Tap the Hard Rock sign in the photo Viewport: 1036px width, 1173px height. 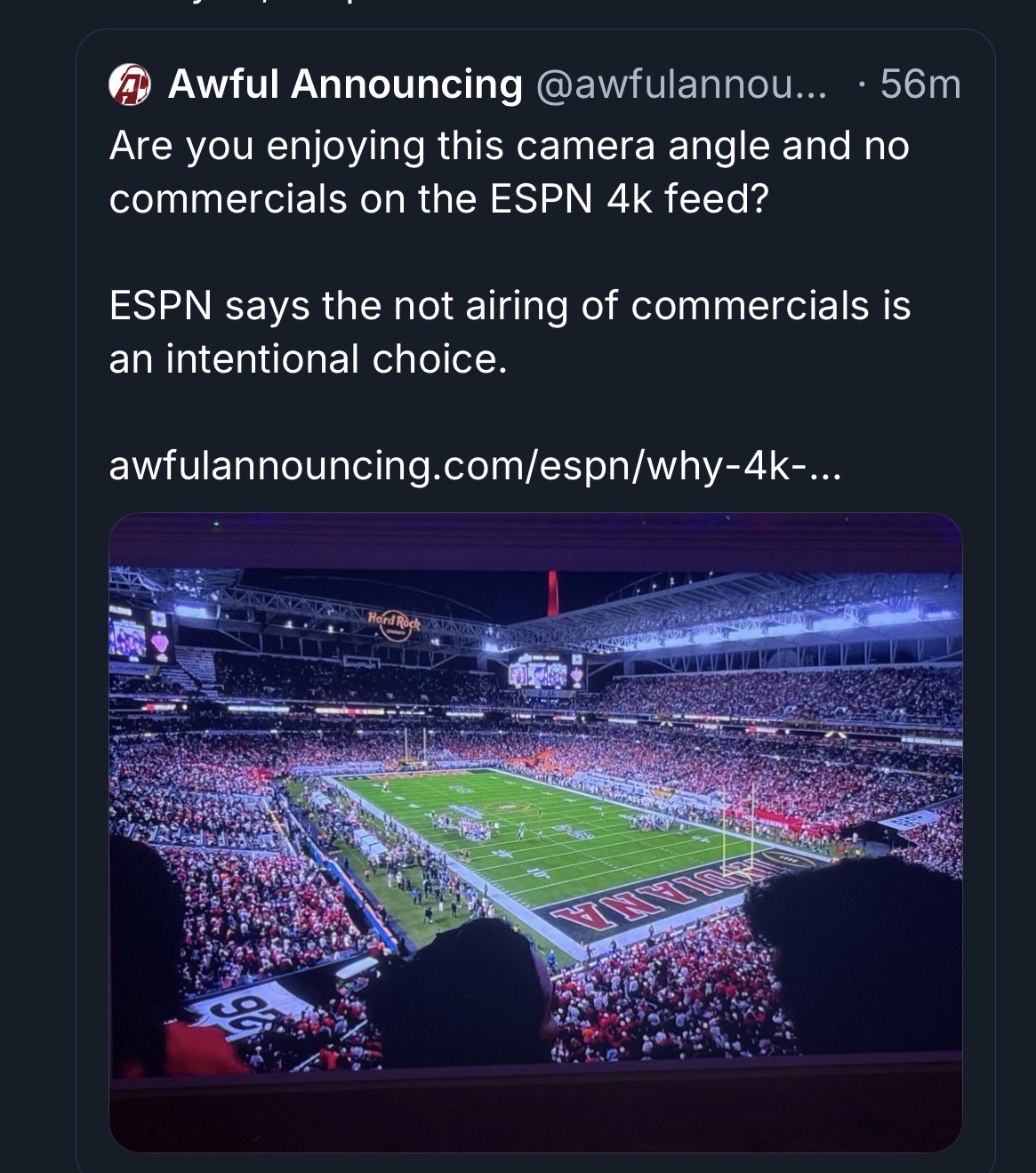point(393,621)
